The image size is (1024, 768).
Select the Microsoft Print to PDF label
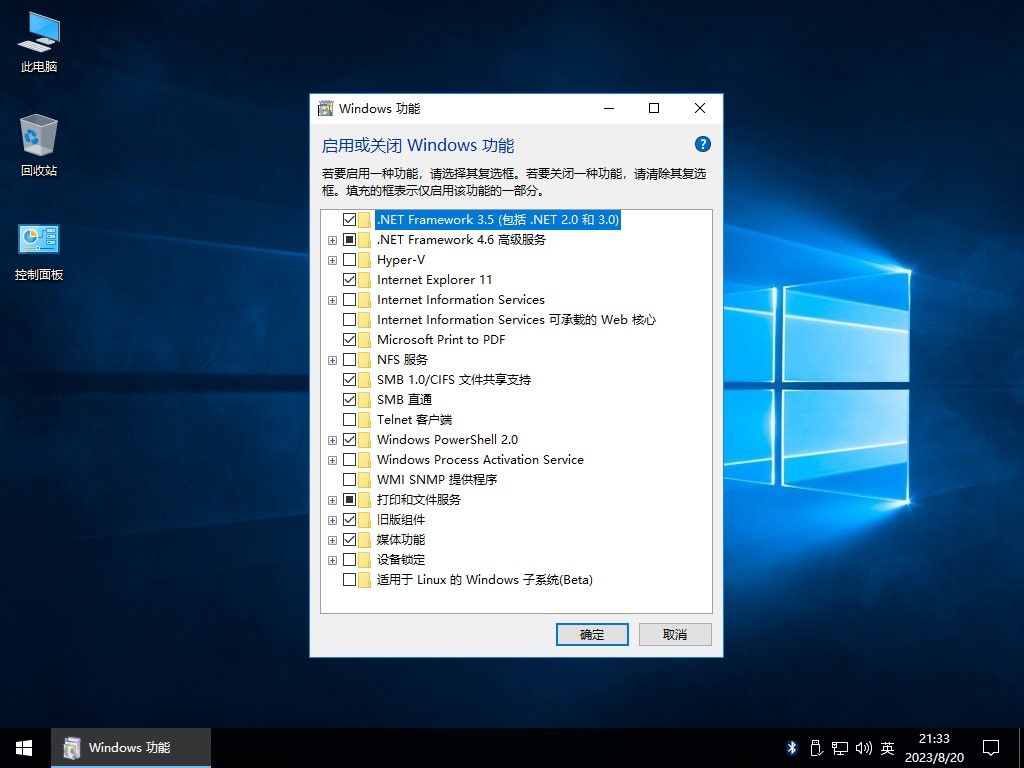(441, 340)
